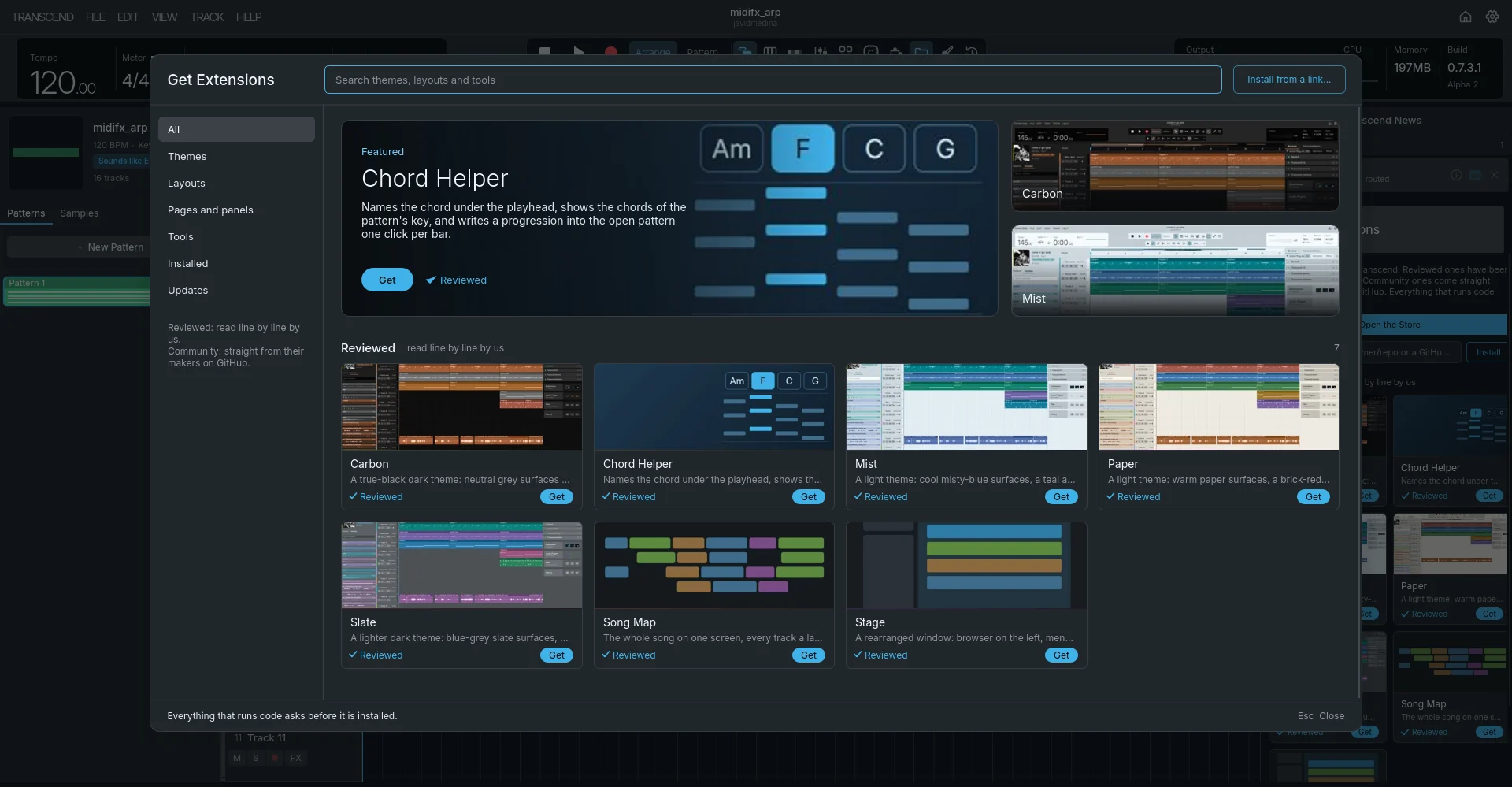Open the home icon in the title bar
This screenshot has width=1512, height=787.
click(1466, 17)
